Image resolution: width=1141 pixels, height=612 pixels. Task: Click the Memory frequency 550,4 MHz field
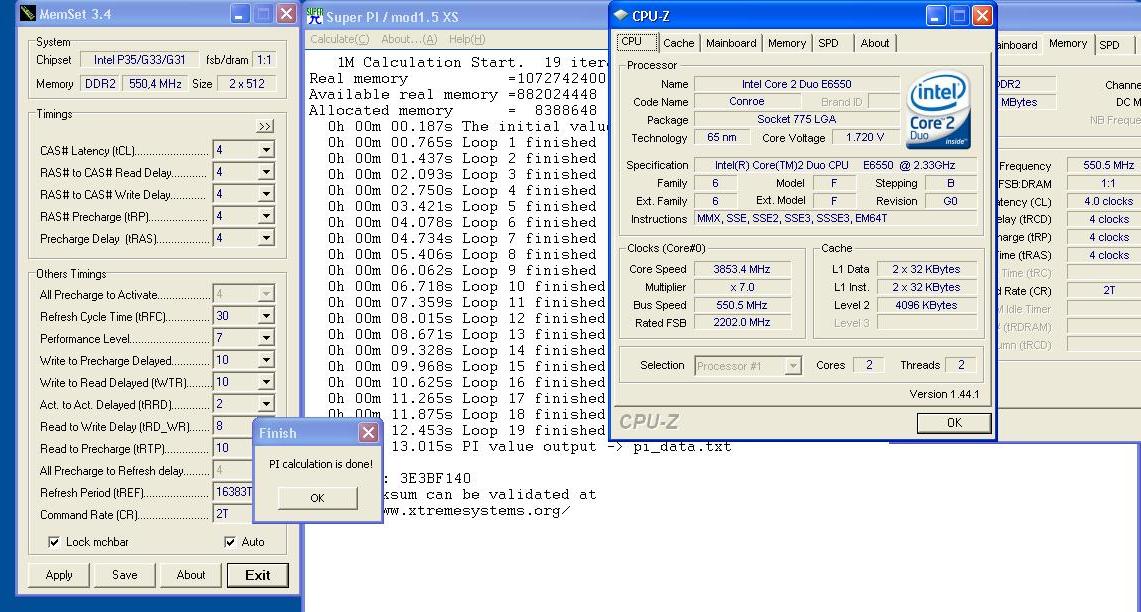pyautogui.click(x=155, y=84)
